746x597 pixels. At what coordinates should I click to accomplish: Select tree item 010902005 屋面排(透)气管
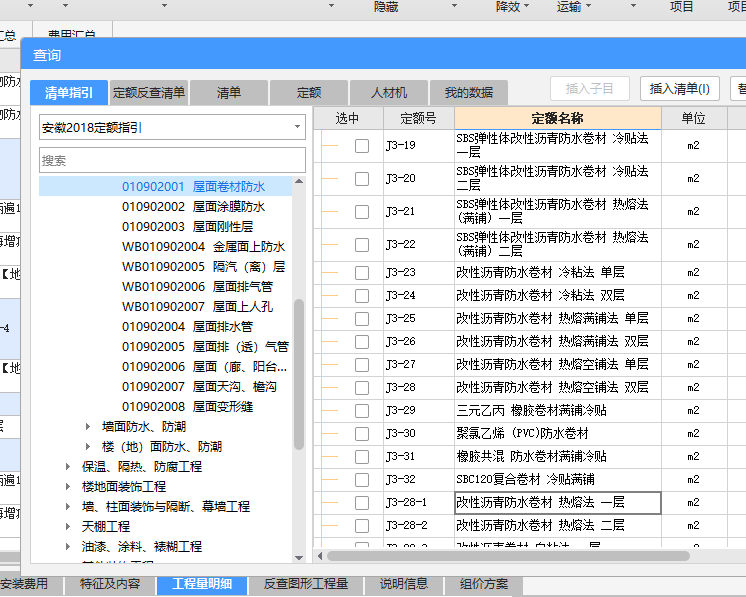[x=205, y=346]
